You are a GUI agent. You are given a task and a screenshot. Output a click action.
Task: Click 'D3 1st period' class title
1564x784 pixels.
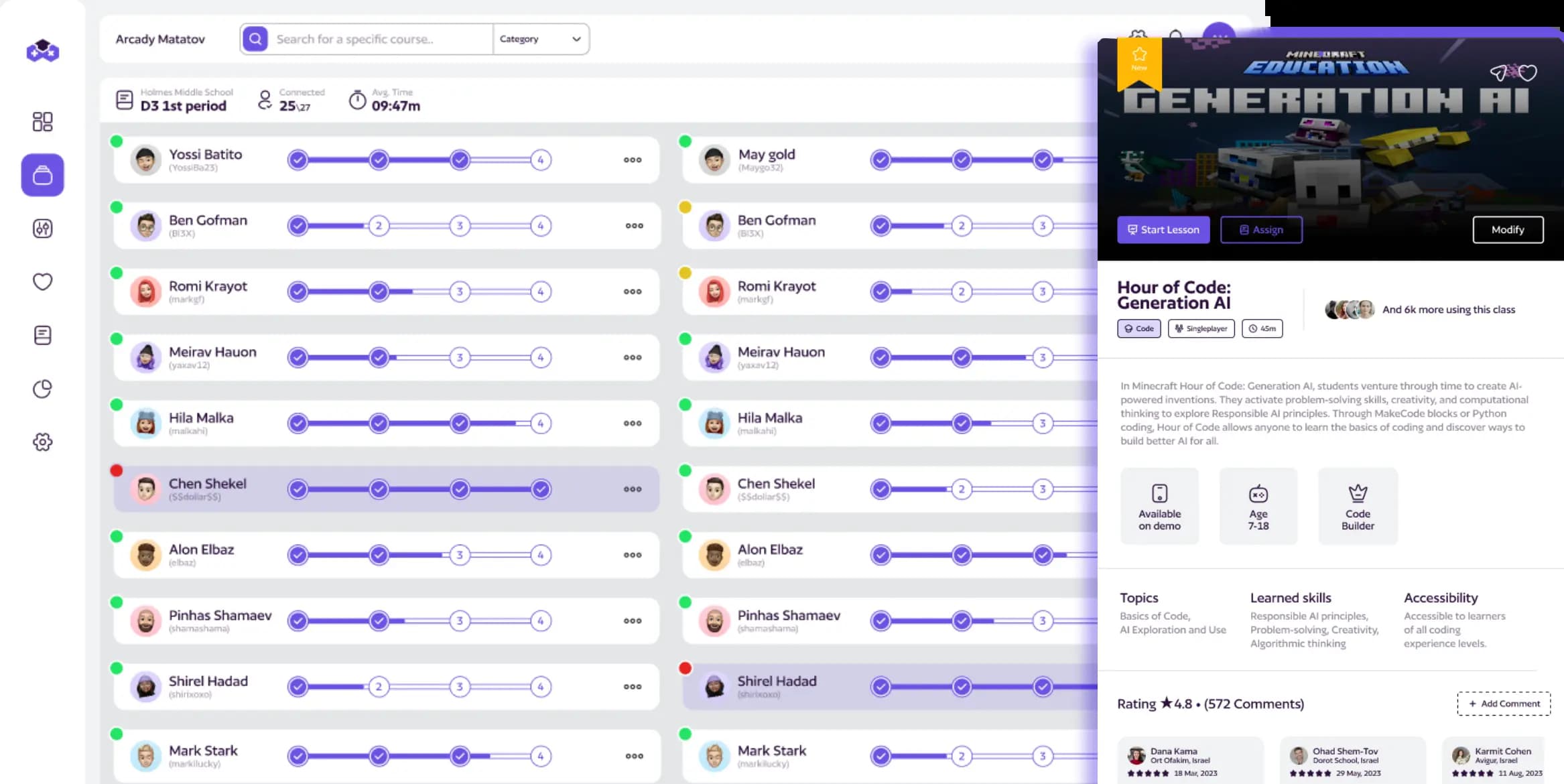184,106
